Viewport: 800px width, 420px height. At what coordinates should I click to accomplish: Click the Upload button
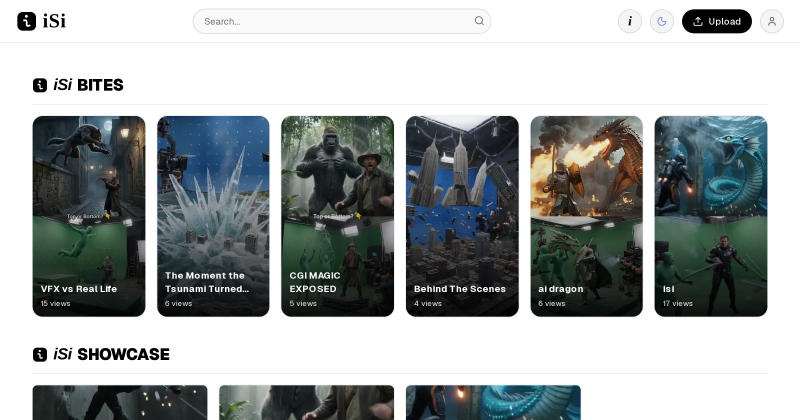(716, 21)
